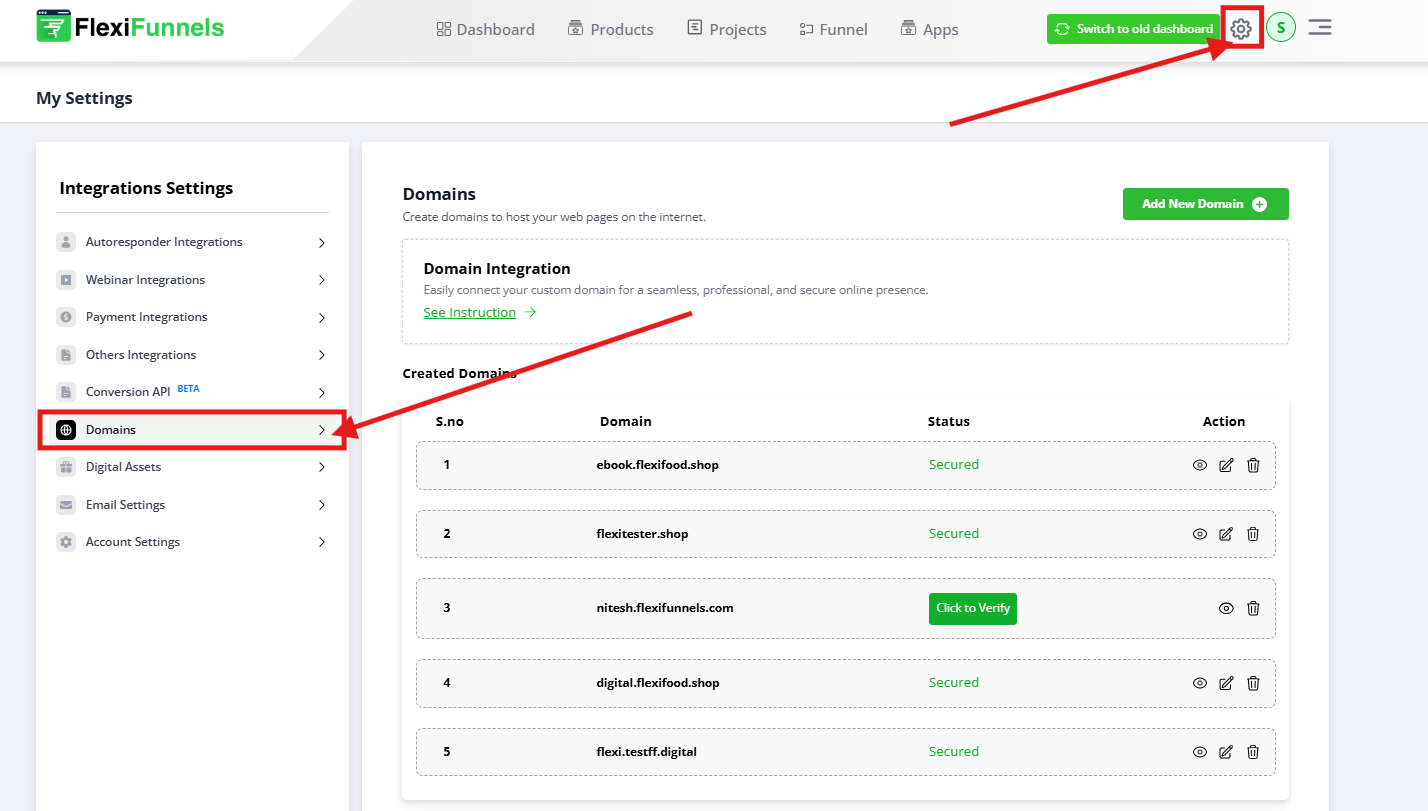Expand Payment Integrations chevron
1428x811 pixels.
(x=321, y=318)
